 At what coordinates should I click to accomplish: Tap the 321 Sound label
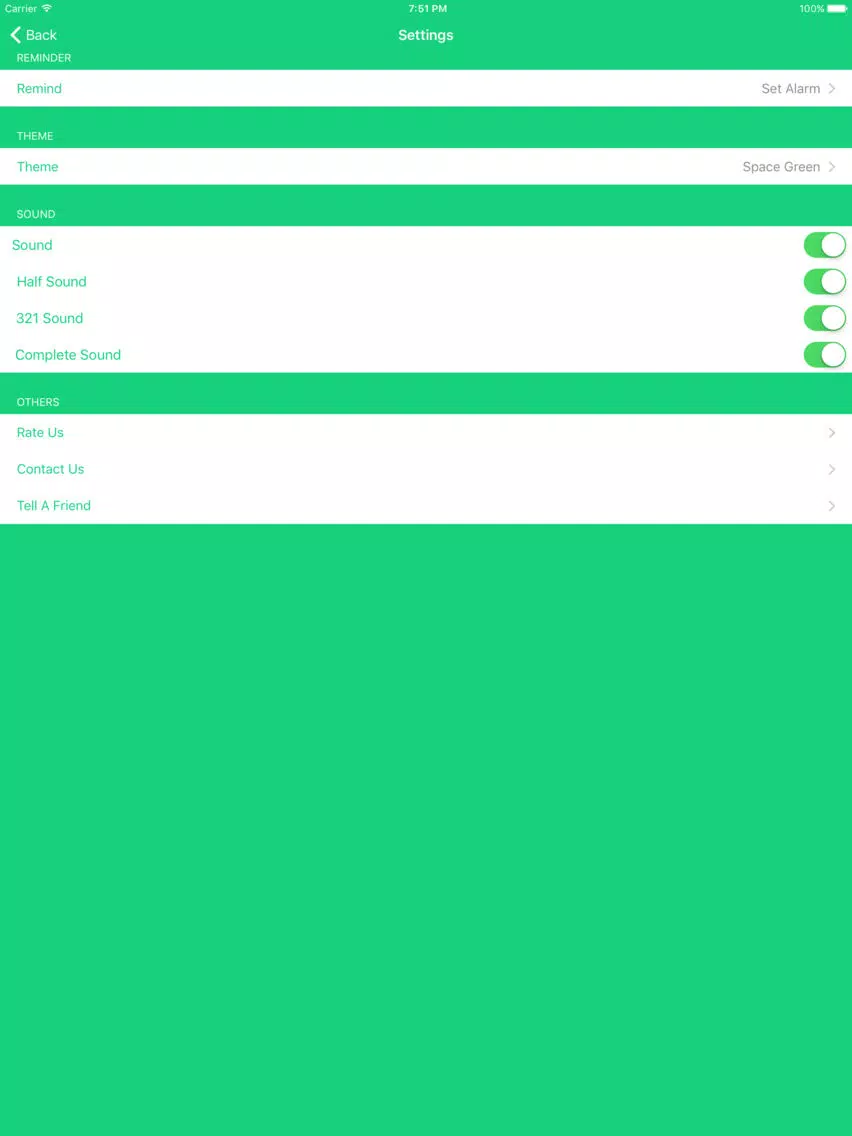pos(49,318)
